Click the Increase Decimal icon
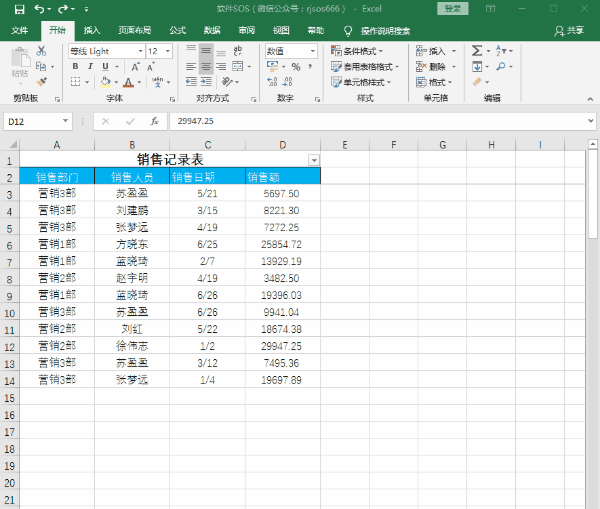The height and width of the screenshot is (509, 600). (x=272, y=82)
